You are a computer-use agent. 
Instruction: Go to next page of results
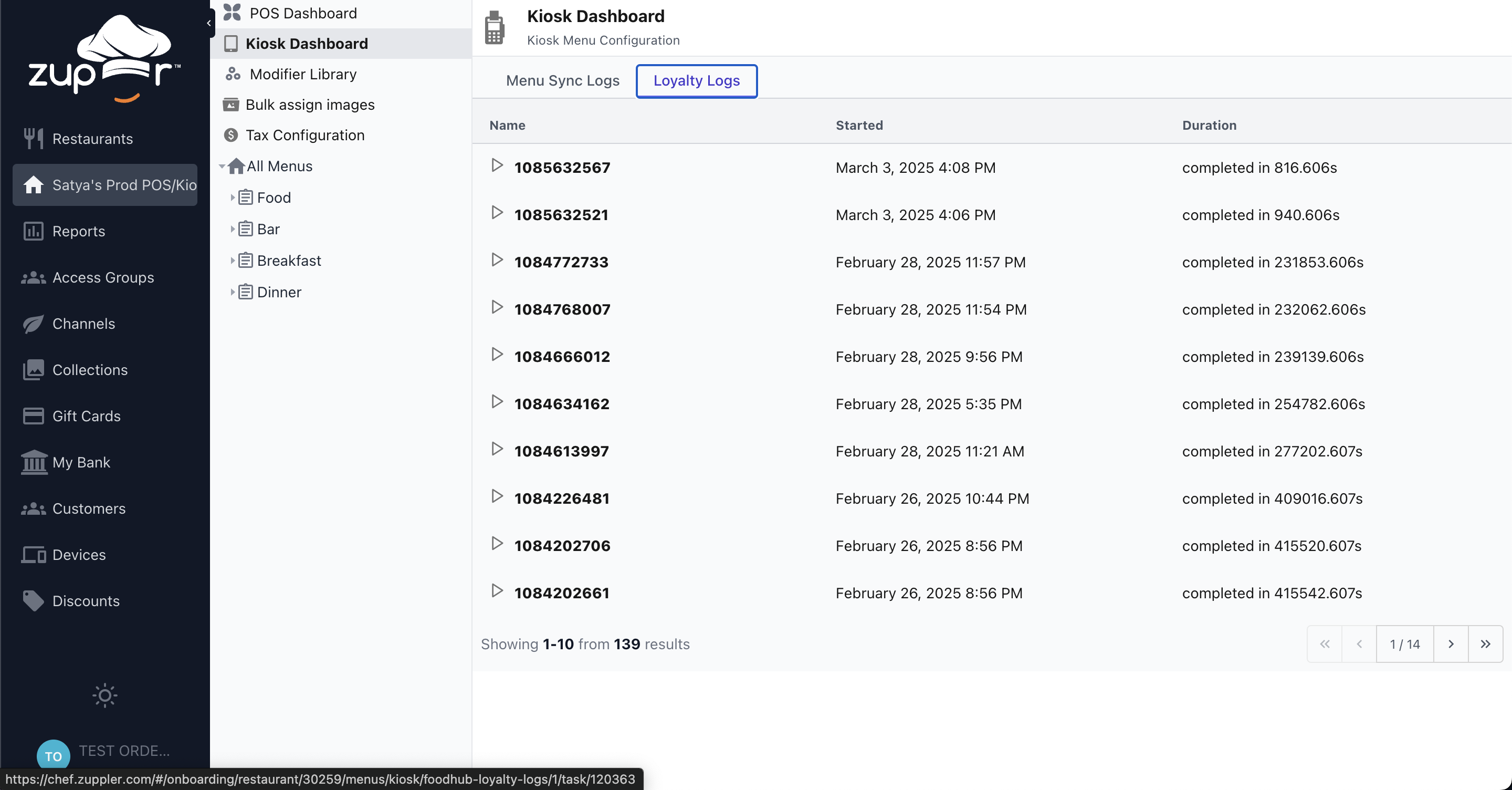1451,644
